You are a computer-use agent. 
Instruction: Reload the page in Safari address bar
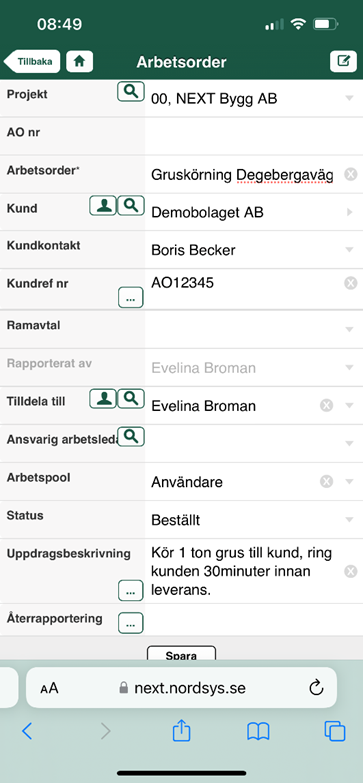tap(317, 688)
